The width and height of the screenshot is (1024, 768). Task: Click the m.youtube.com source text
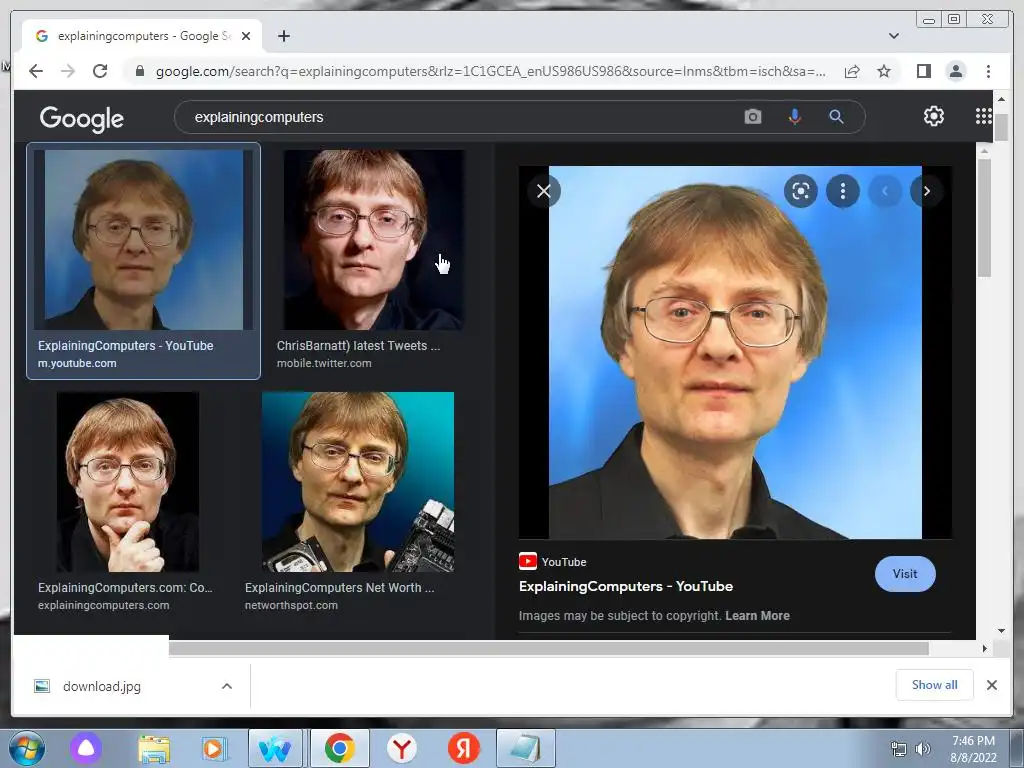point(77,363)
